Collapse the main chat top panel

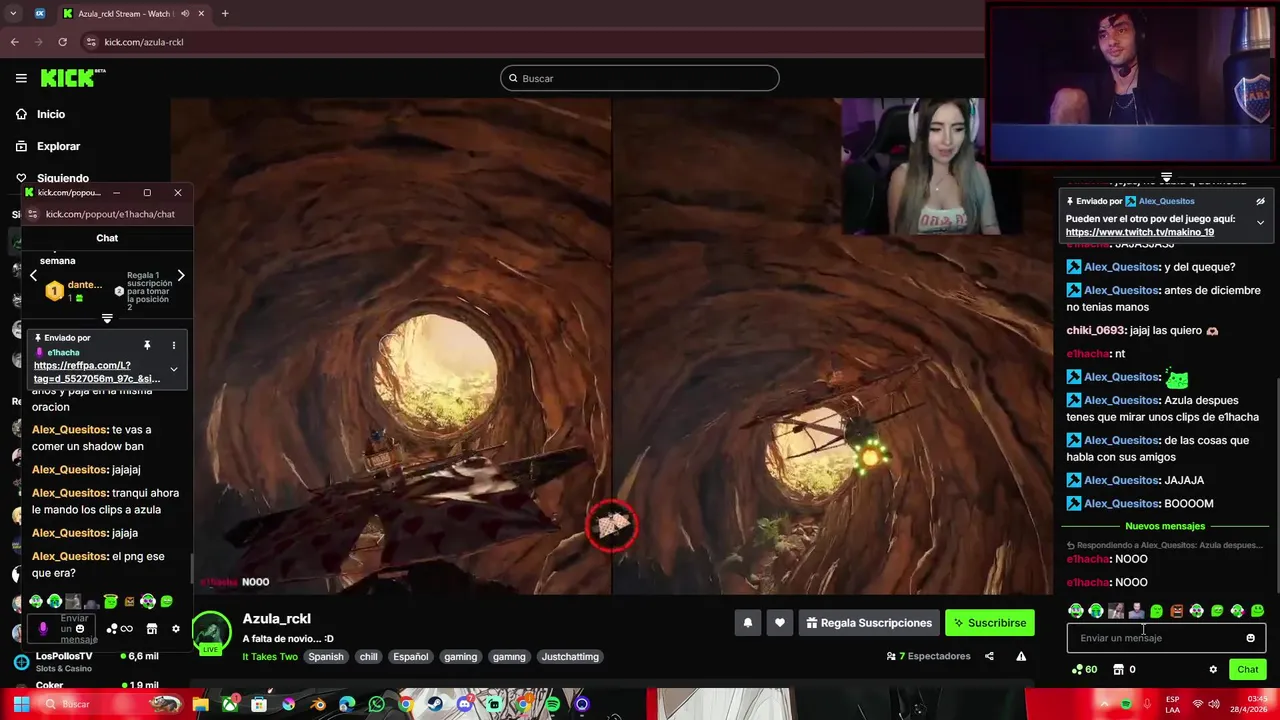[1166, 177]
